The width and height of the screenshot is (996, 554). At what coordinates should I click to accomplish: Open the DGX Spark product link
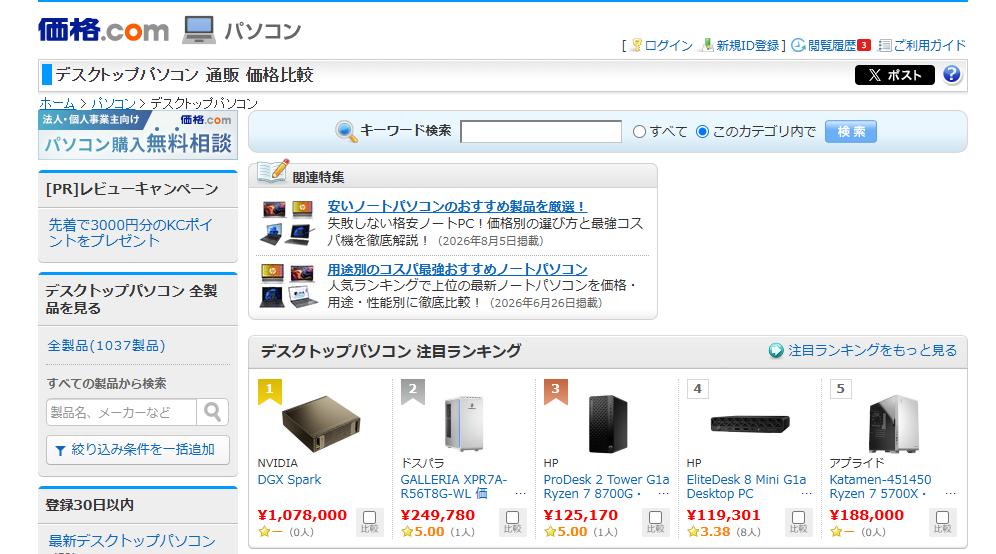tap(289, 480)
